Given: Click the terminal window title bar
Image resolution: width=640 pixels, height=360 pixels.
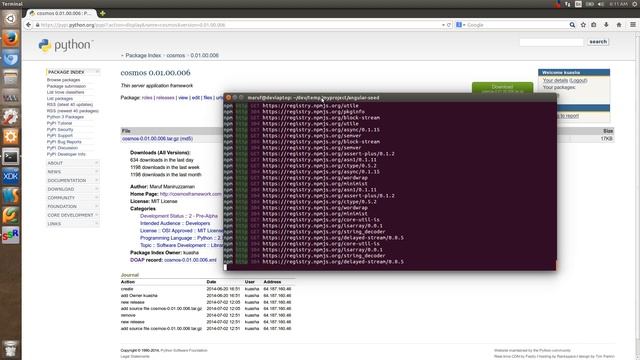Looking at the screenshot, I should coord(390,98).
